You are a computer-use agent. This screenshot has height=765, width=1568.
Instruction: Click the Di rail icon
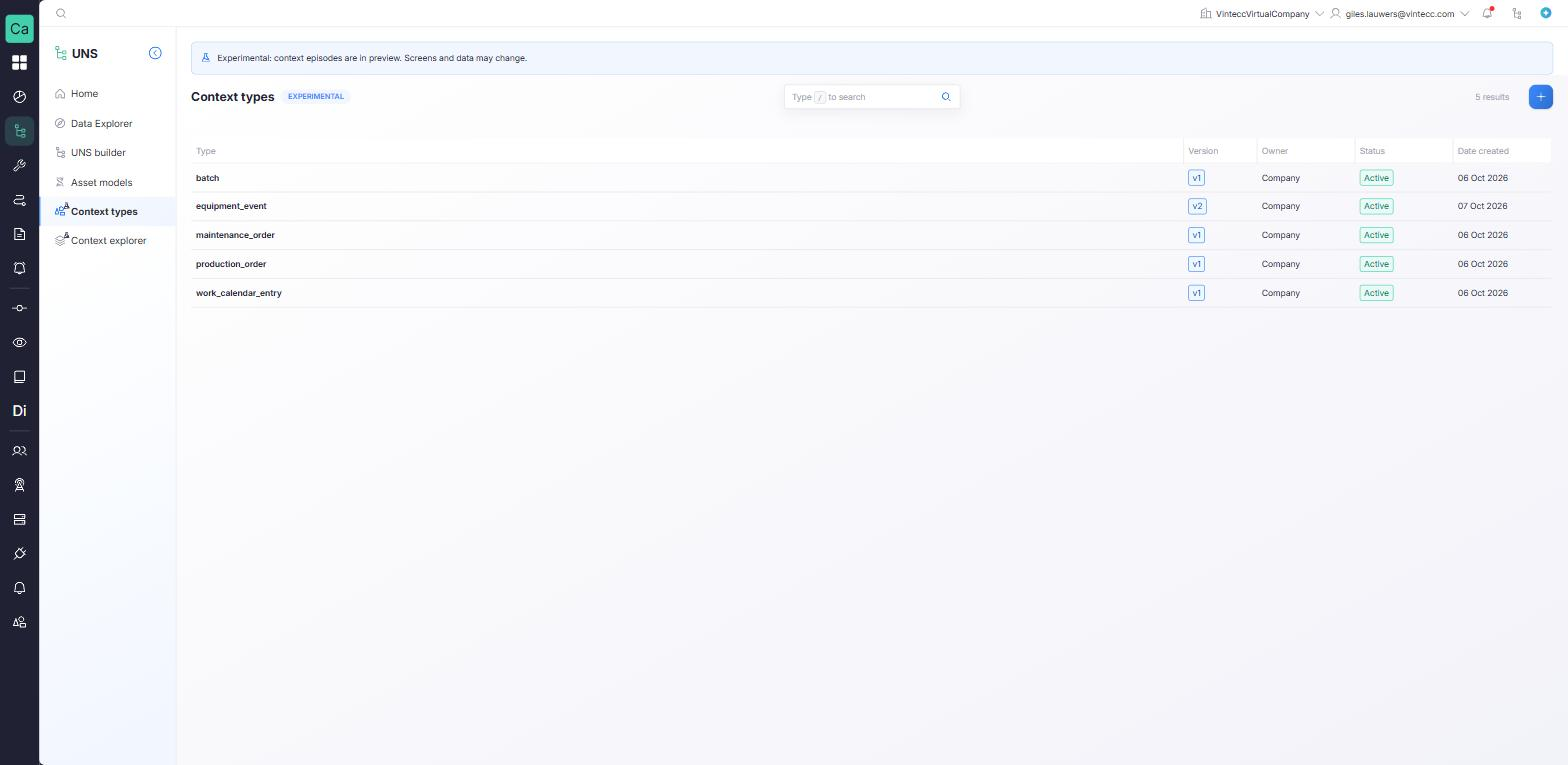pyautogui.click(x=19, y=411)
